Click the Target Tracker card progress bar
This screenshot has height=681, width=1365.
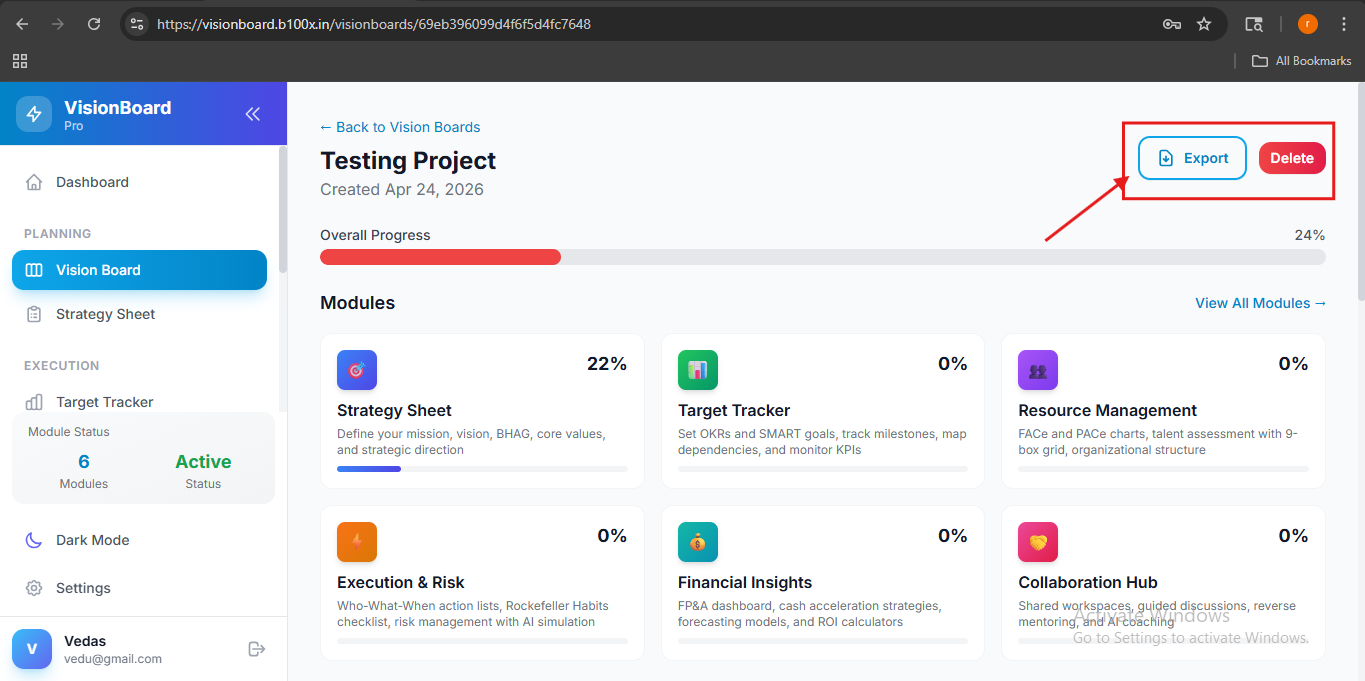[x=823, y=468]
